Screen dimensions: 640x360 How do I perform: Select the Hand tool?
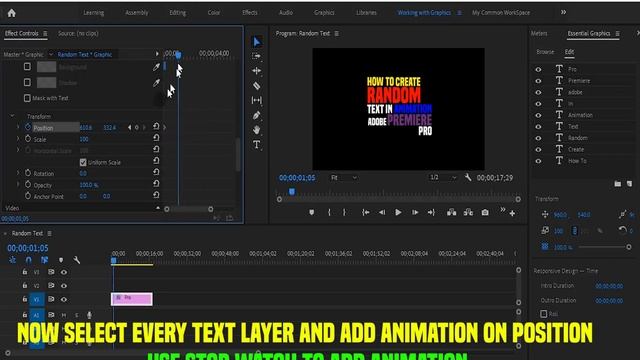(x=257, y=130)
